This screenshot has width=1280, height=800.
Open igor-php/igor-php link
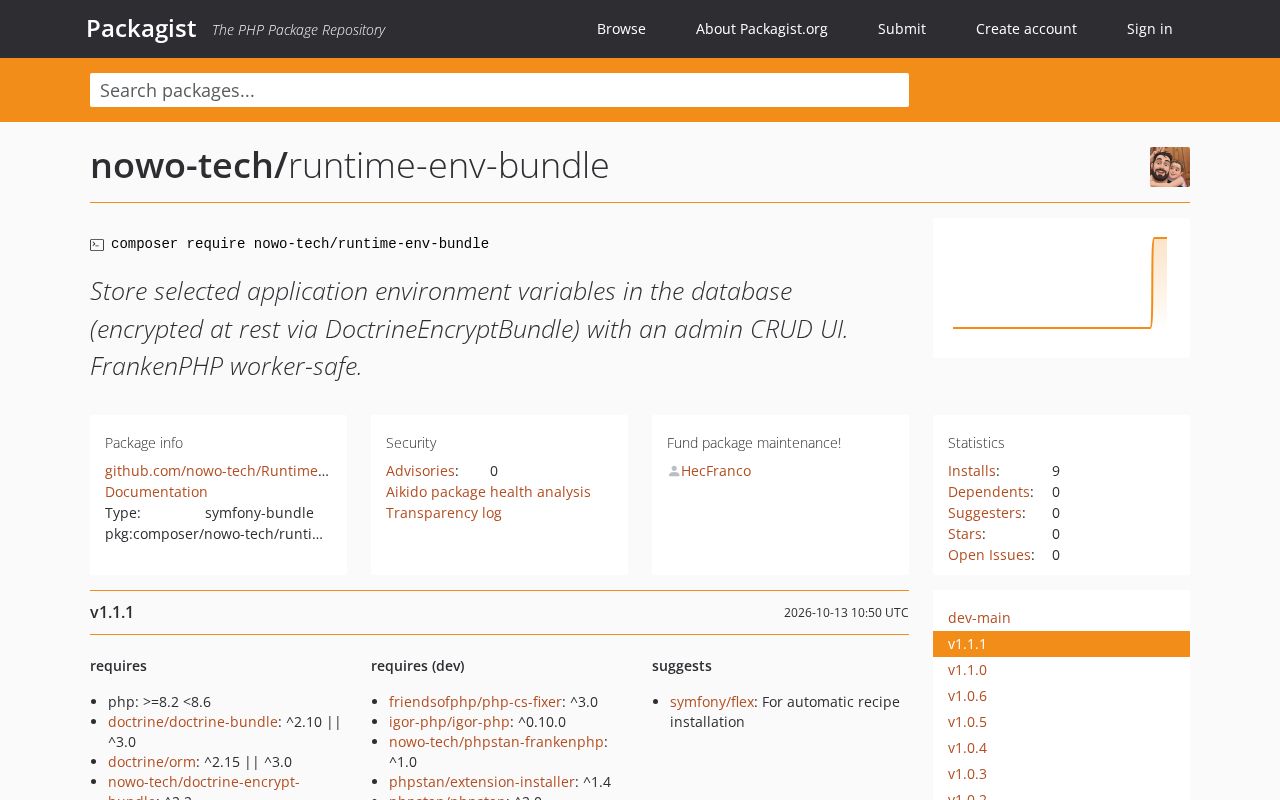click(449, 722)
